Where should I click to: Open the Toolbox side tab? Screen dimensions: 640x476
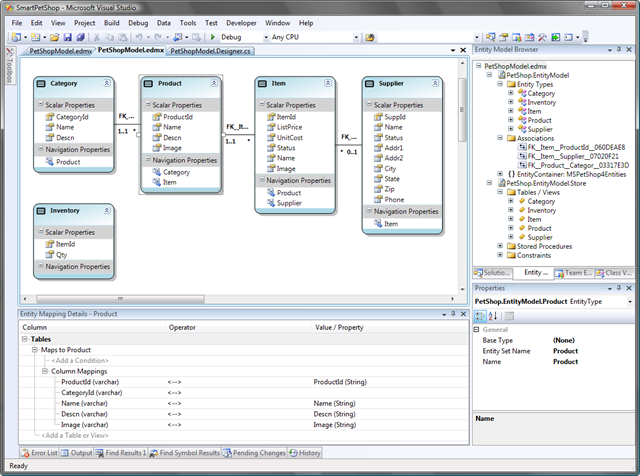click(x=10, y=65)
